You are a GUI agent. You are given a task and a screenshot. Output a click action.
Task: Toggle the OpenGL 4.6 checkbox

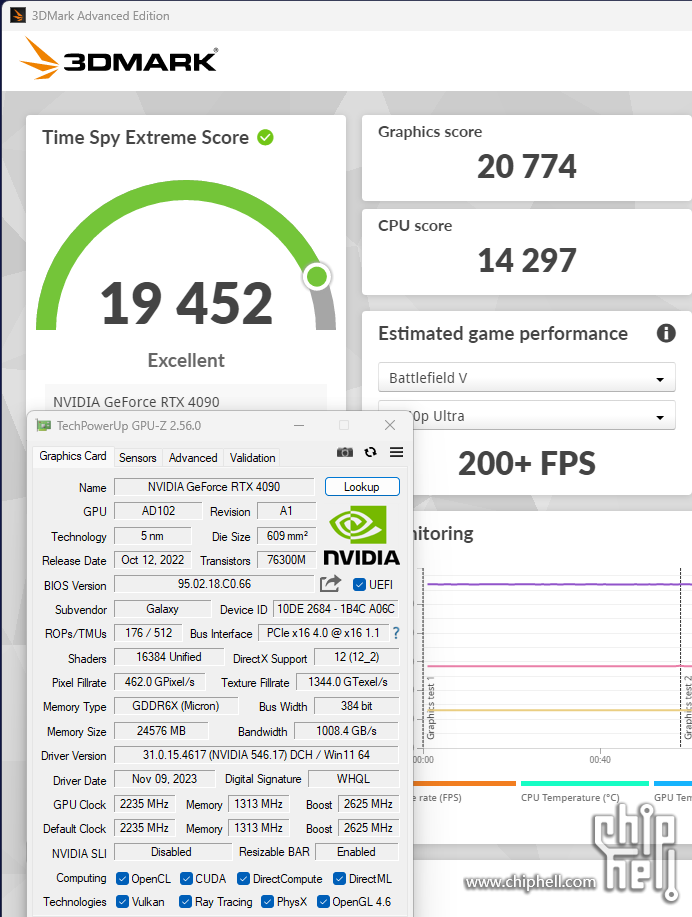(323, 901)
